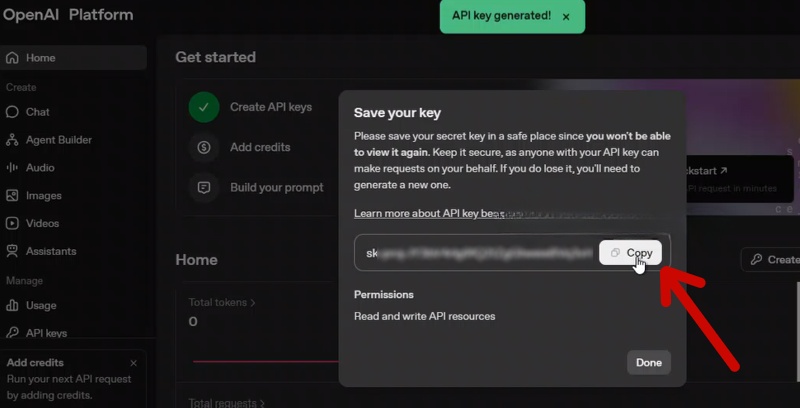Click the Create section label in sidebar
This screenshot has height=408, width=800.
(x=21, y=87)
